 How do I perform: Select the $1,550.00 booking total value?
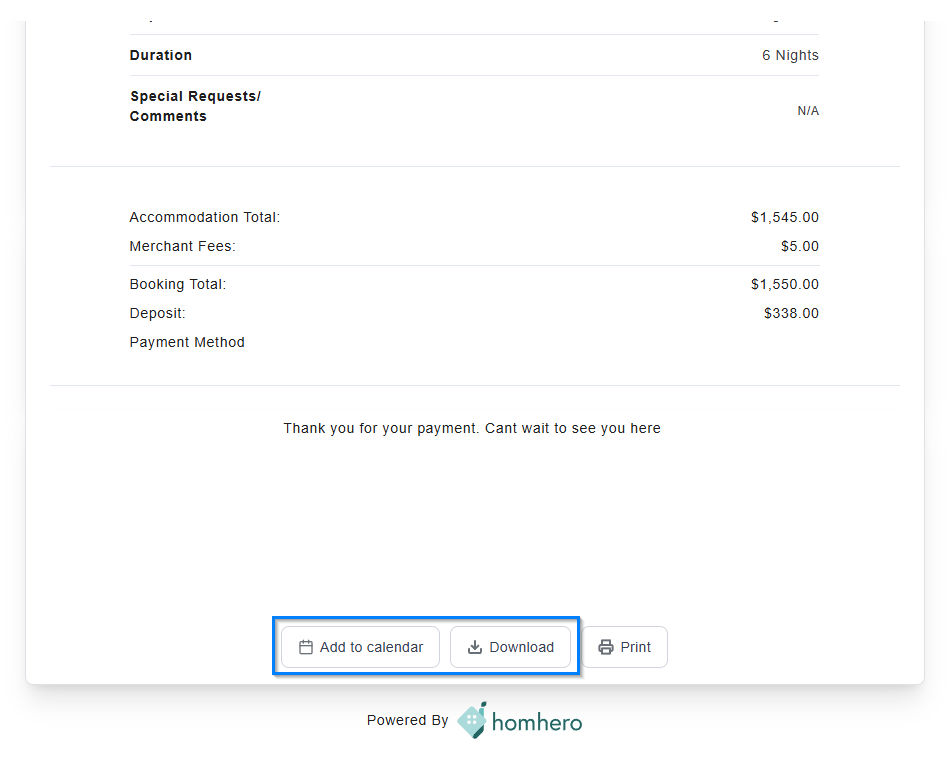pos(785,284)
